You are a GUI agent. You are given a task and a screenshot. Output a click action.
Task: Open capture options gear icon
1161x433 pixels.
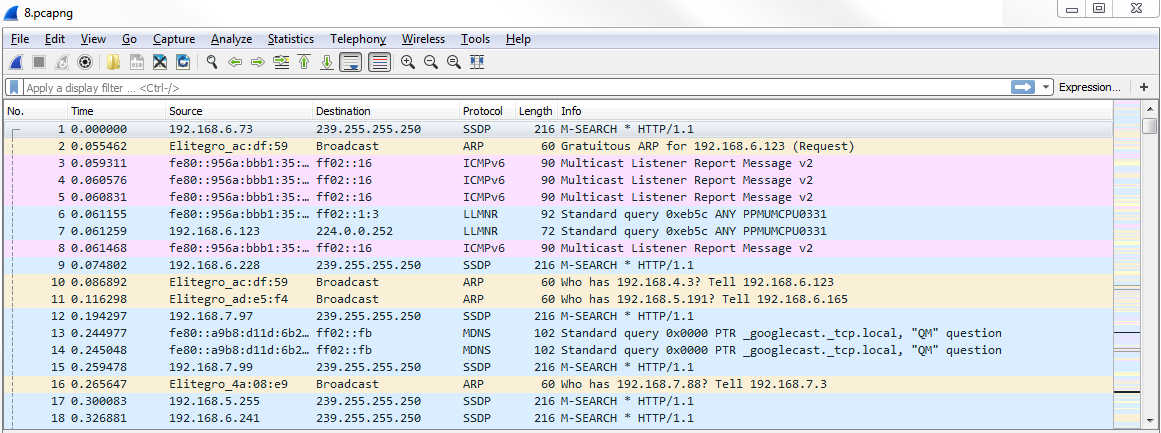pos(85,62)
